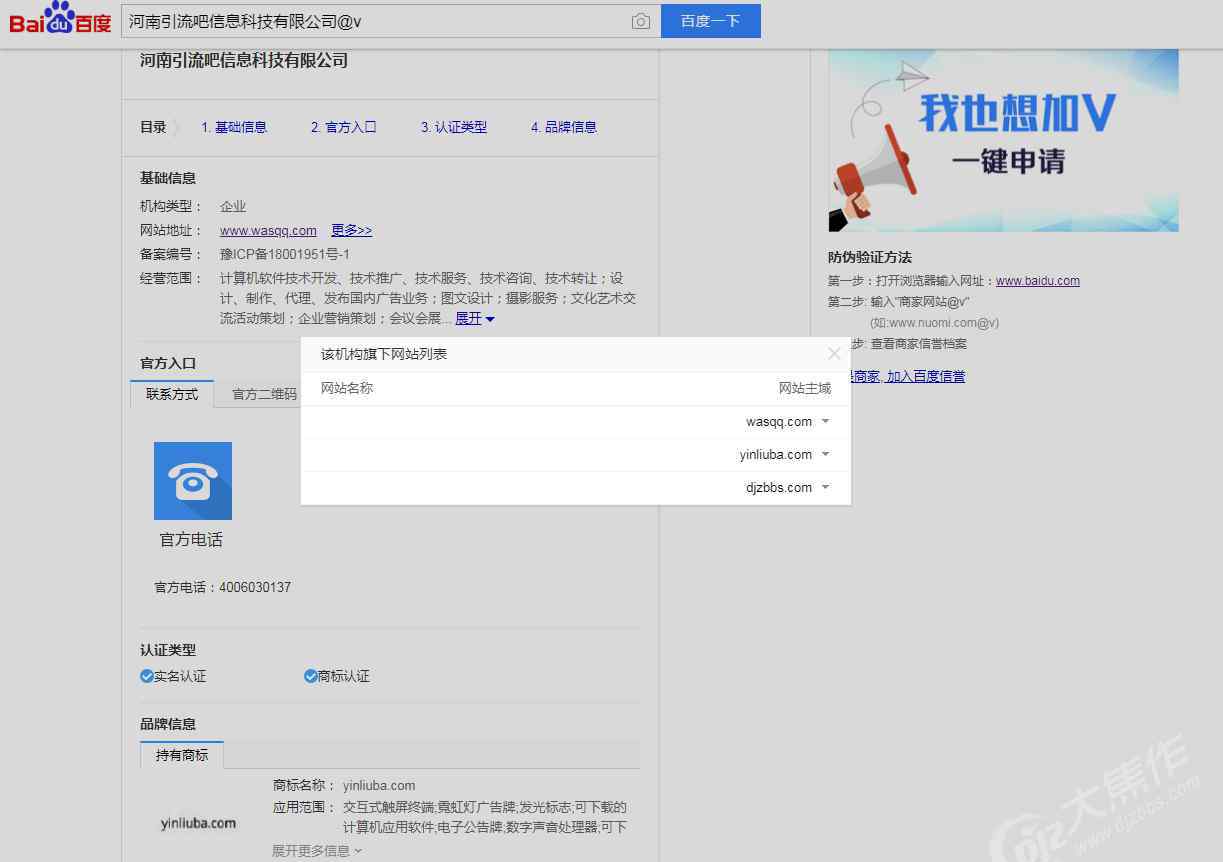
Task: Click the 更多>> link beside website address
Action: [352, 230]
